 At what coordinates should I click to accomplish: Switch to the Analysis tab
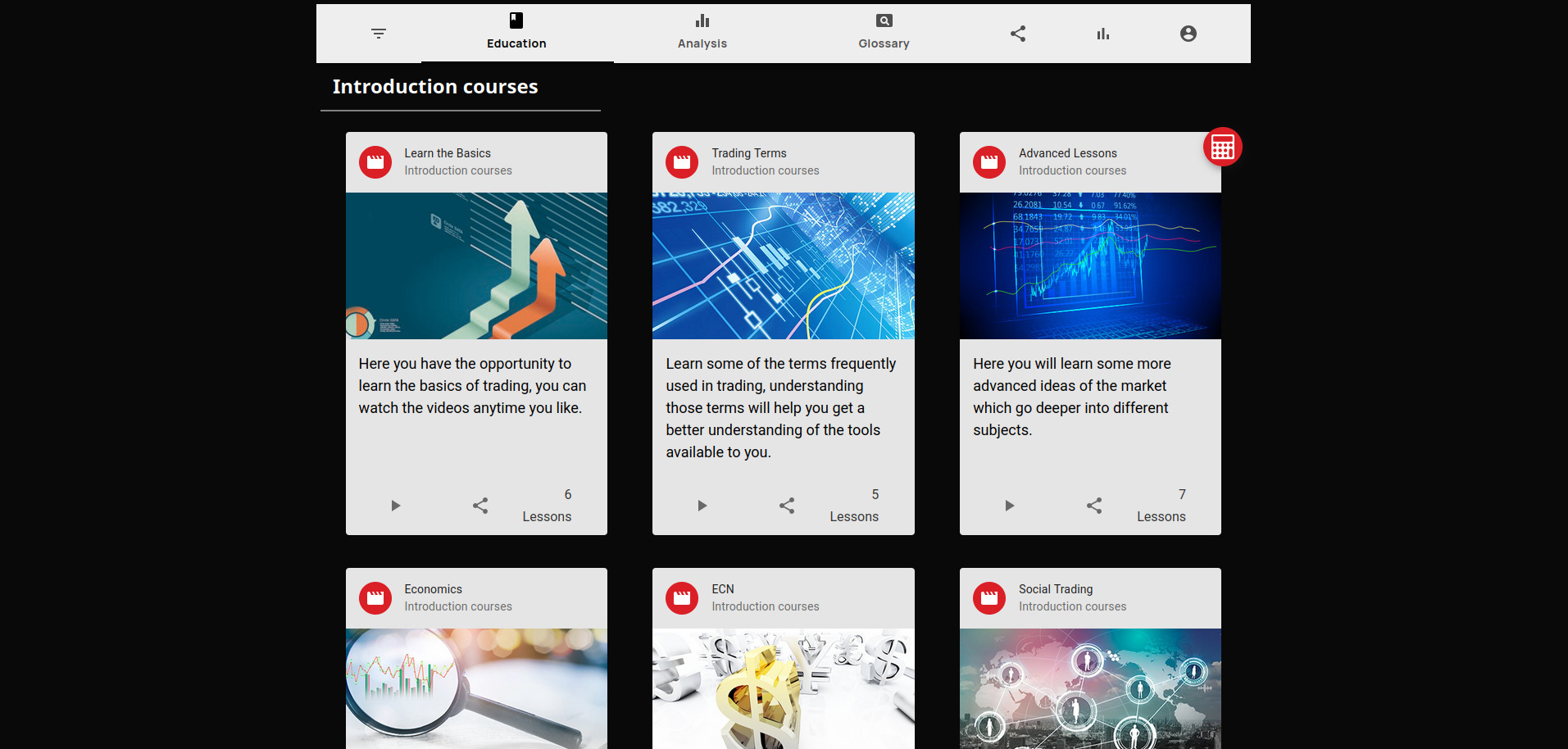[x=702, y=33]
